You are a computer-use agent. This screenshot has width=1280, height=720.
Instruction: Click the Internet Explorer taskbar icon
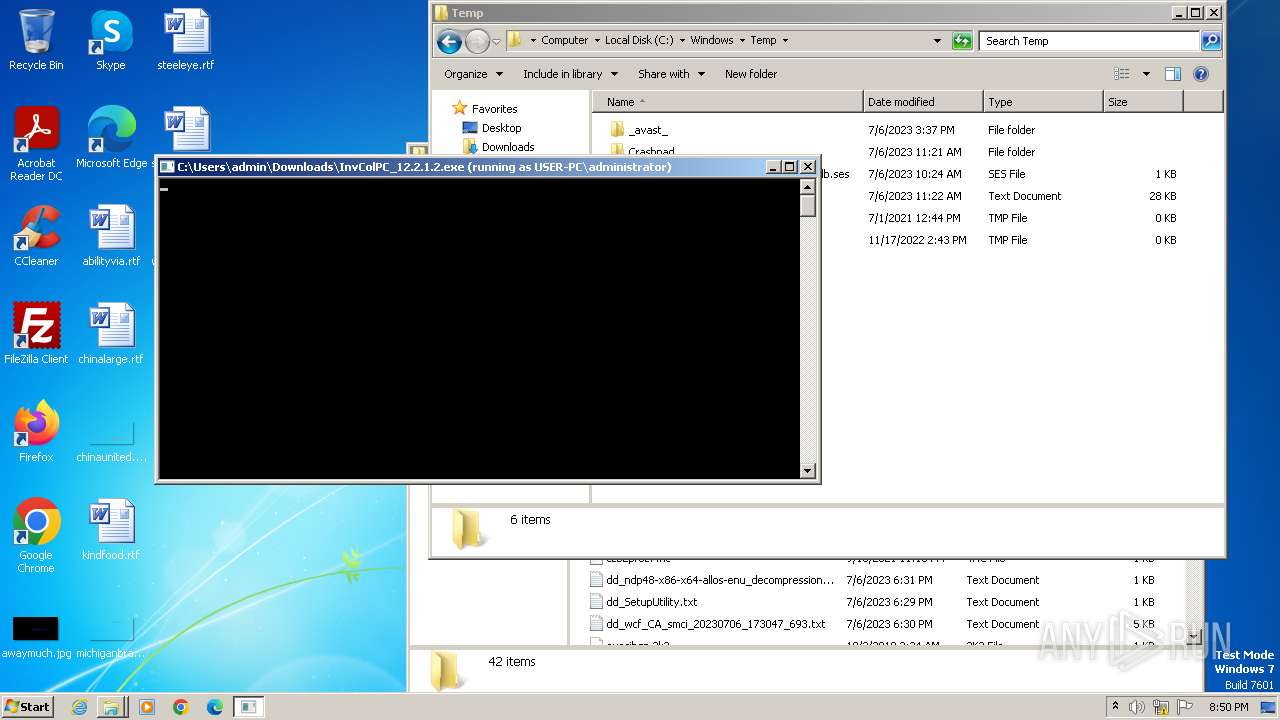pos(79,707)
